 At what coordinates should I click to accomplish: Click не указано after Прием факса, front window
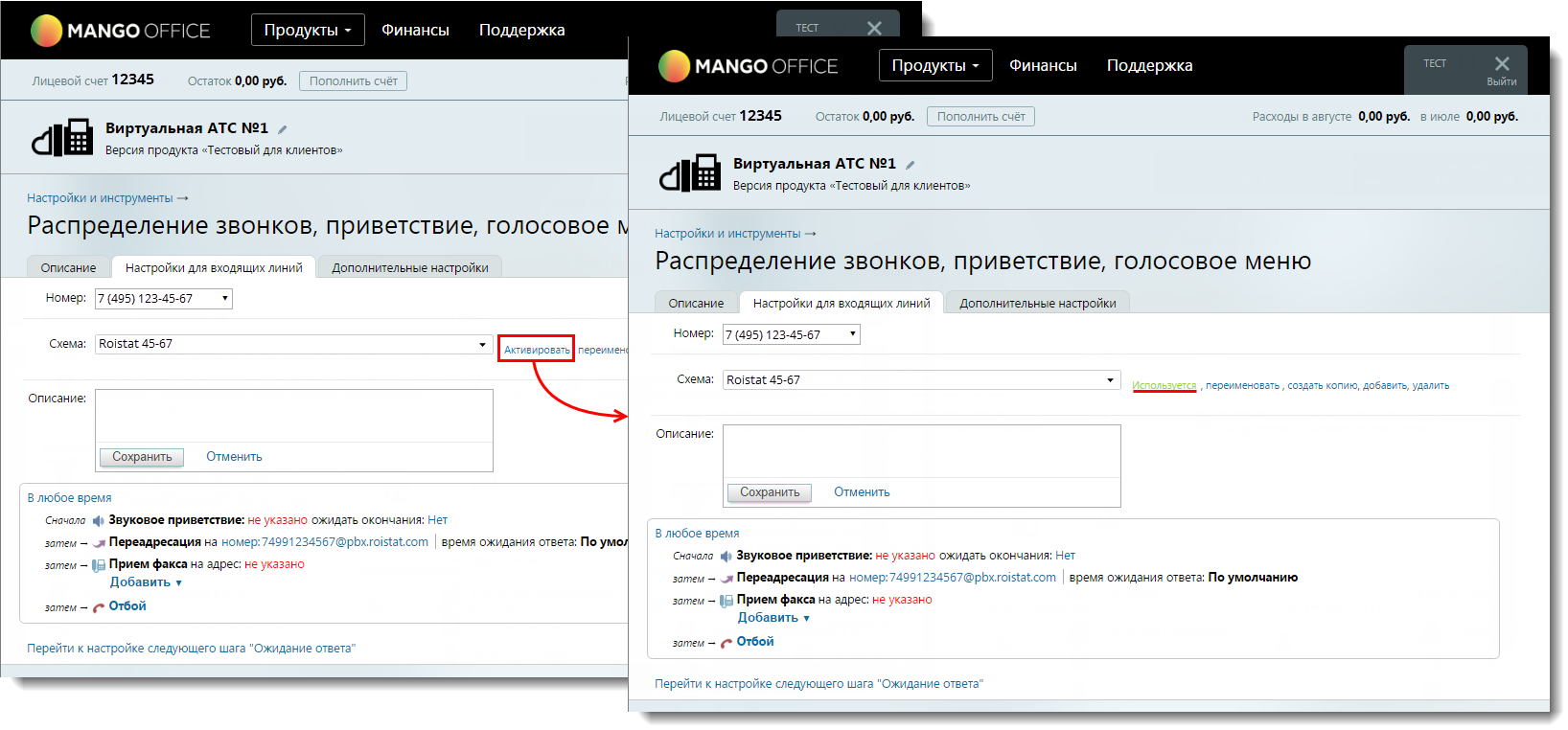902,600
